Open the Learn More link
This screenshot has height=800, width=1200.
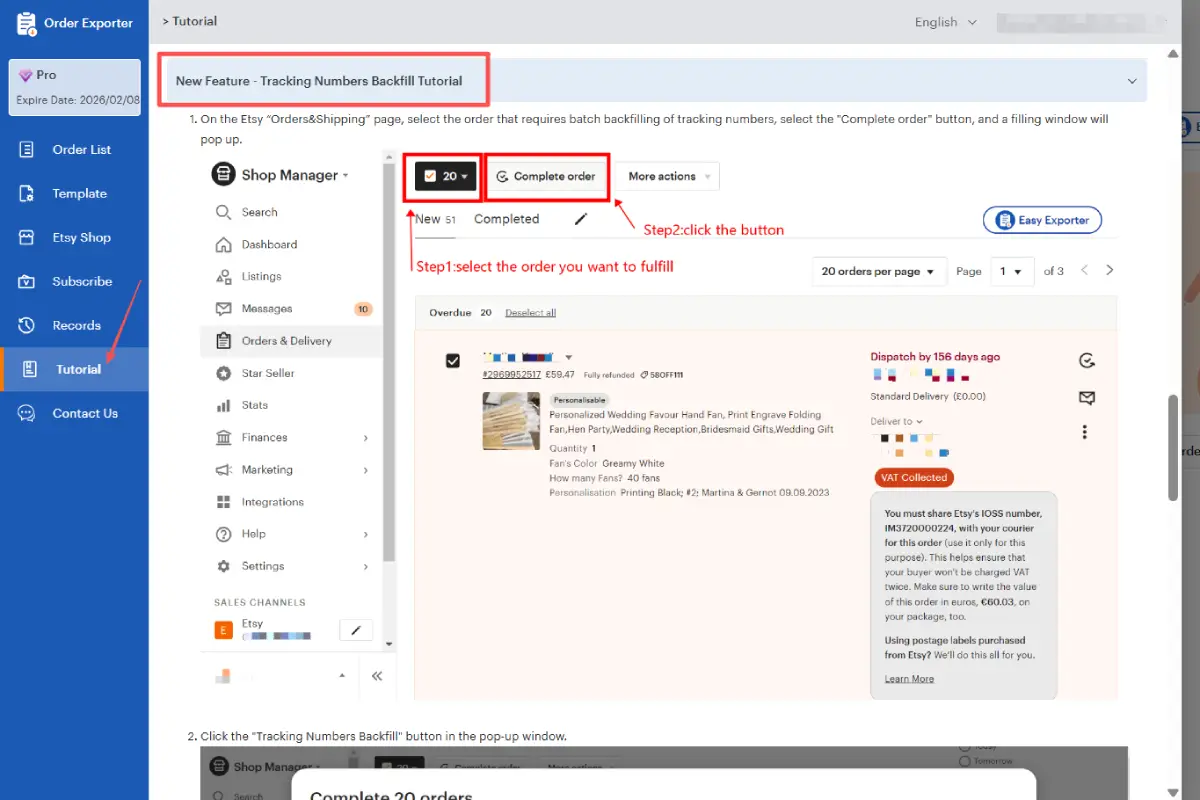click(909, 679)
